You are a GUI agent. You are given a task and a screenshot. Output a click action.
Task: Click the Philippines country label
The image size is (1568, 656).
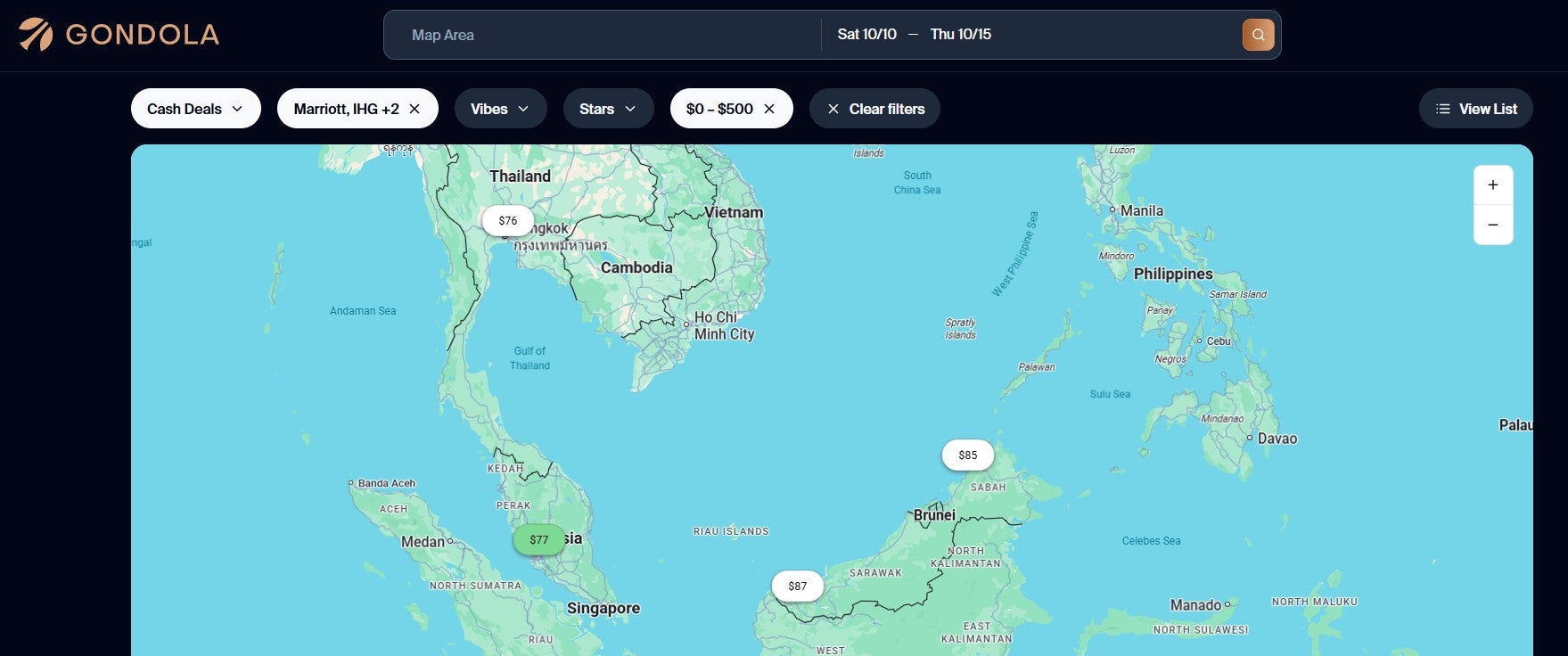(x=1173, y=275)
